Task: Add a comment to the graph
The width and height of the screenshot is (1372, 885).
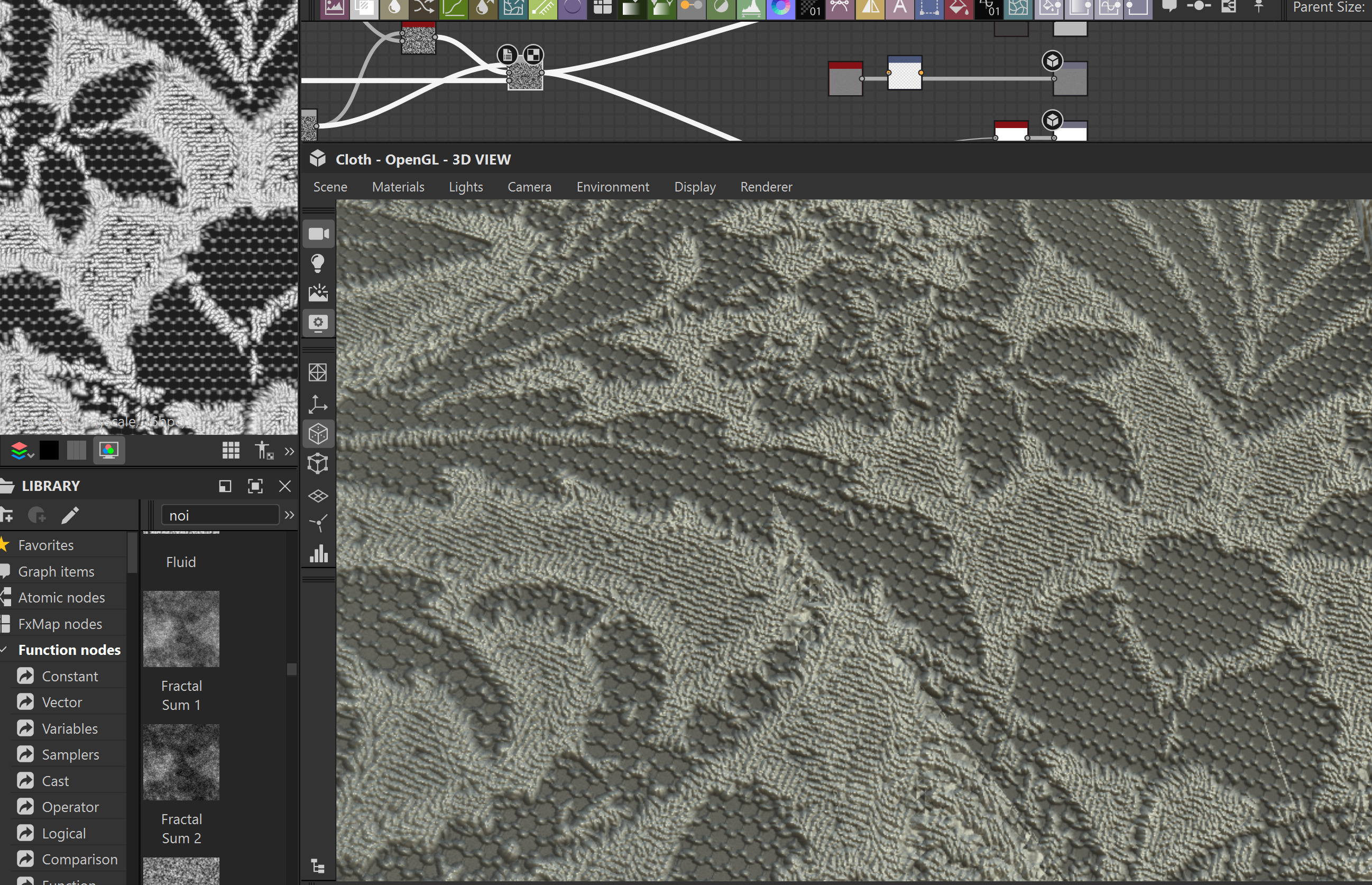Action: [1170, 7]
